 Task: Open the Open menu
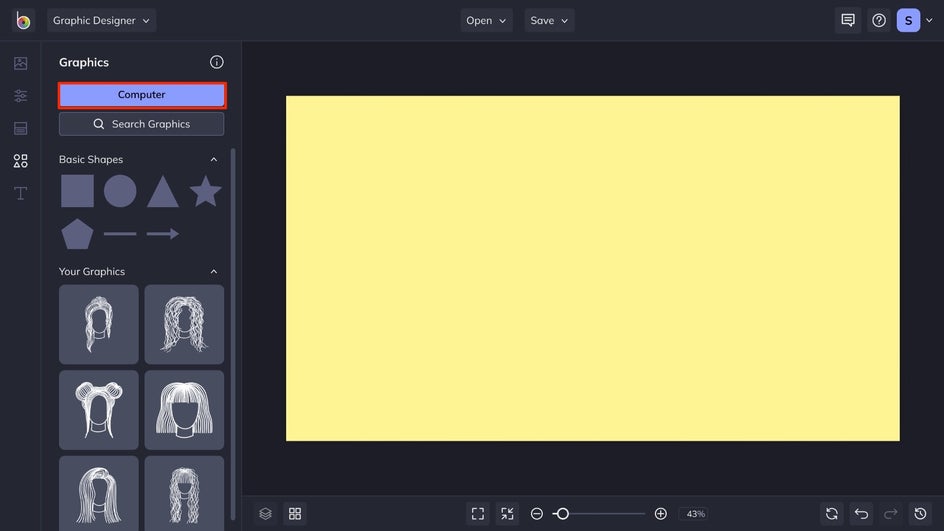point(486,20)
